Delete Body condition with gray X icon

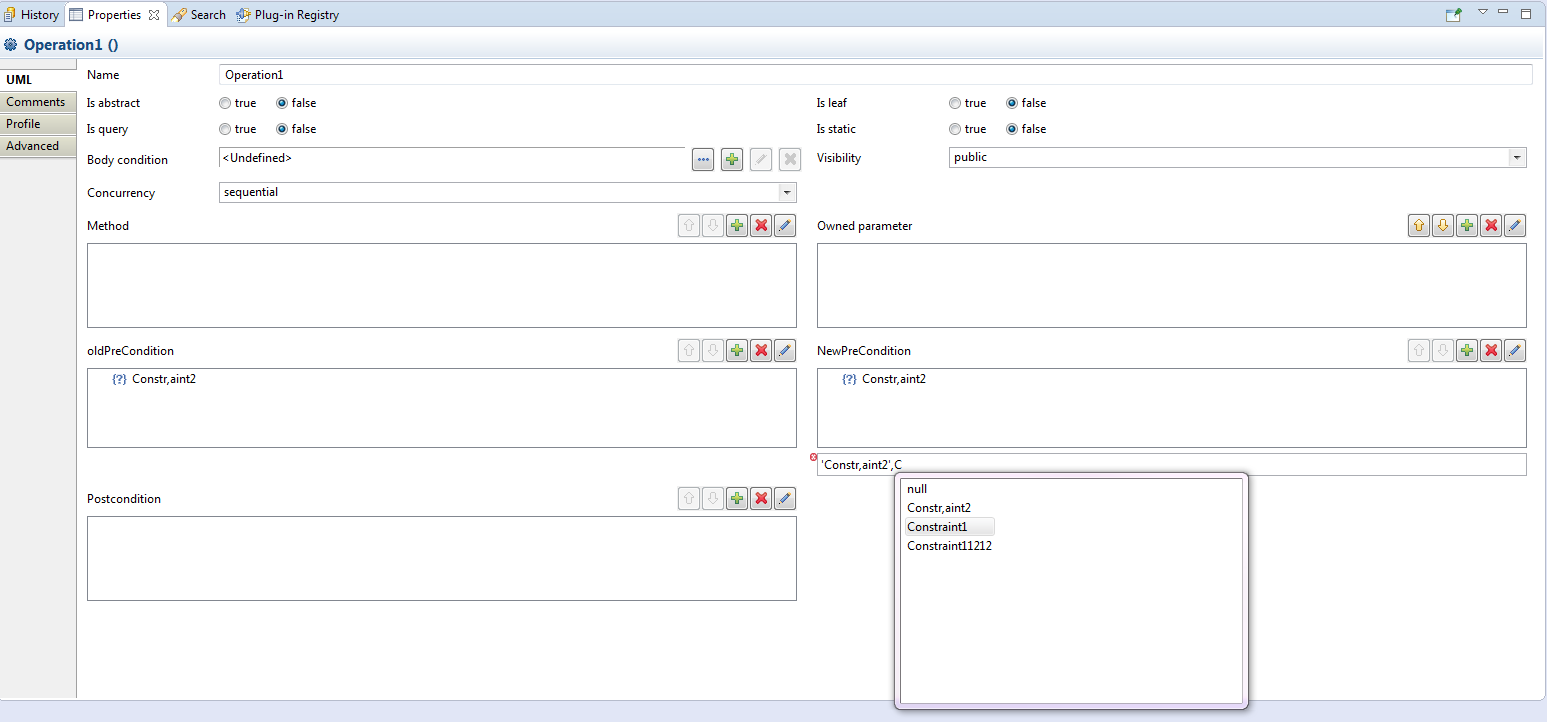click(790, 159)
